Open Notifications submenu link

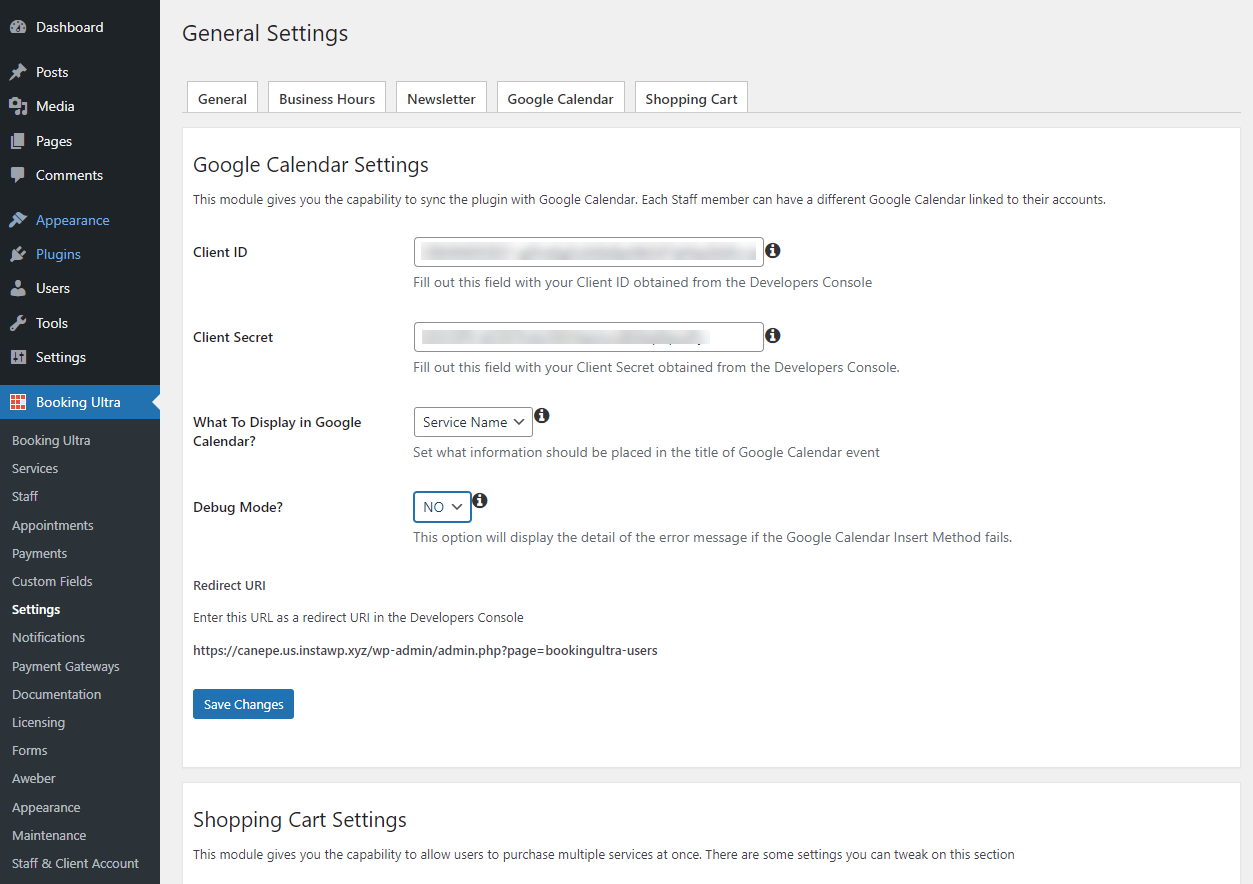click(x=48, y=637)
